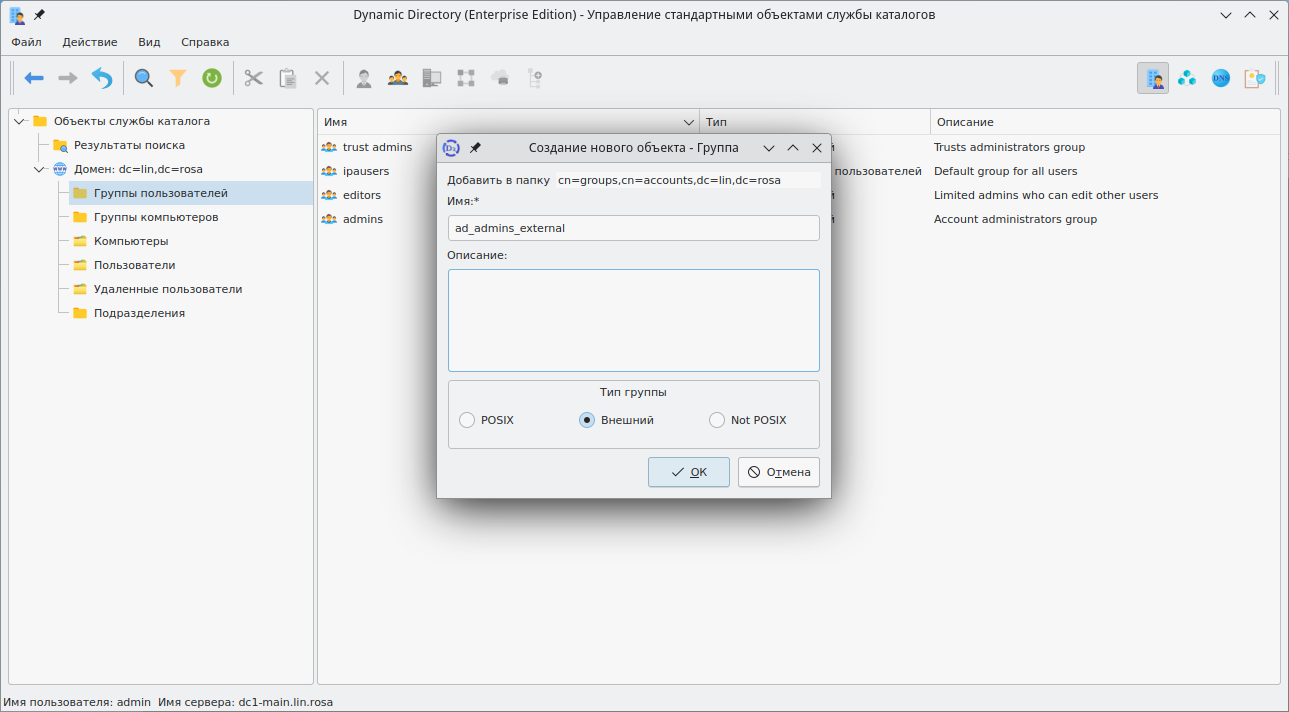This screenshot has width=1289, height=712.
Task: Open search with the magnifying glass icon
Action: click(144, 78)
